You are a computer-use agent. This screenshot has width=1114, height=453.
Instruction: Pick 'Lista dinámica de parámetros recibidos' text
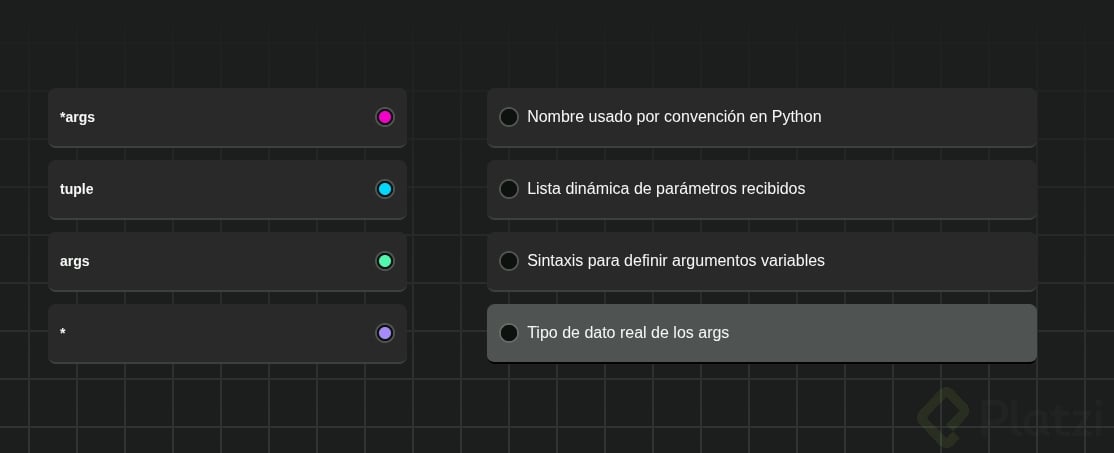[666, 189]
